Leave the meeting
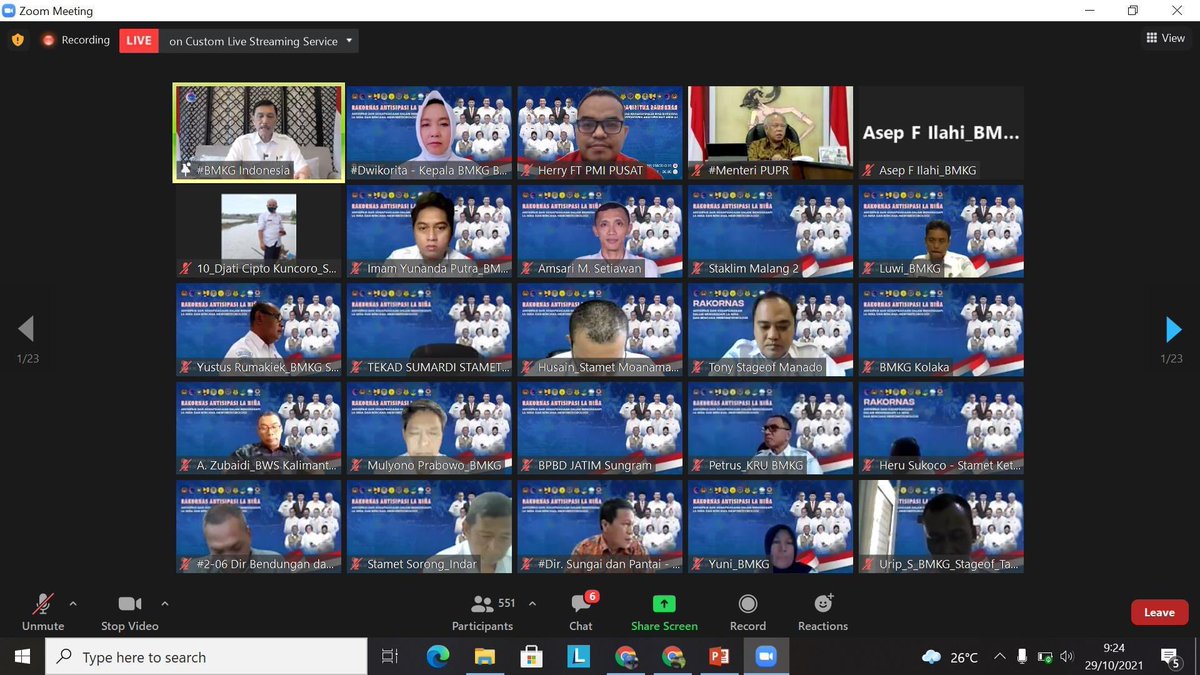 pos(1159,612)
